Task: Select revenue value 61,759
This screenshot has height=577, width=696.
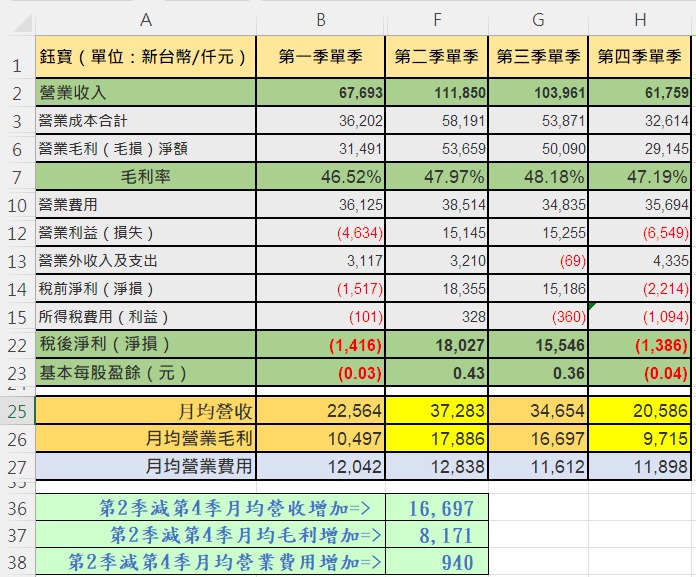Action: tap(640, 93)
